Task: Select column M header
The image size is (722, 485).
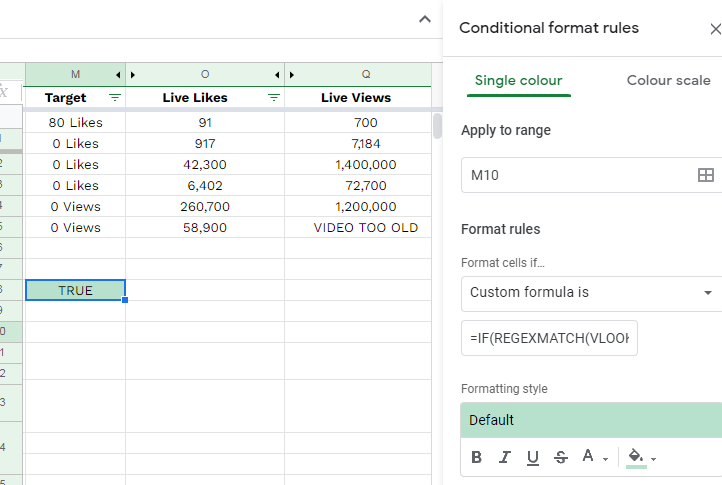Action: click(x=76, y=74)
